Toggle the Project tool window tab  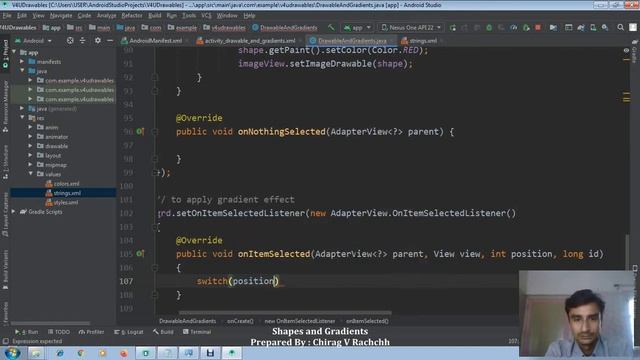point(5,53)
